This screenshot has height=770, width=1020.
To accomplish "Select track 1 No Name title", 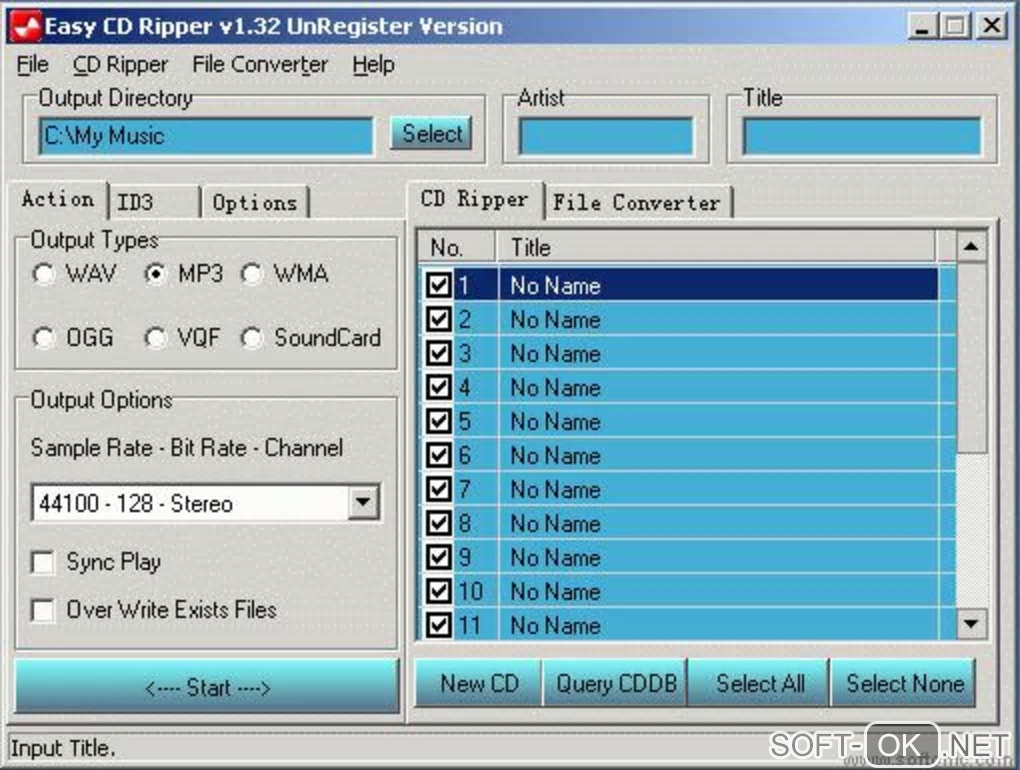I will [x=555, y=285].
